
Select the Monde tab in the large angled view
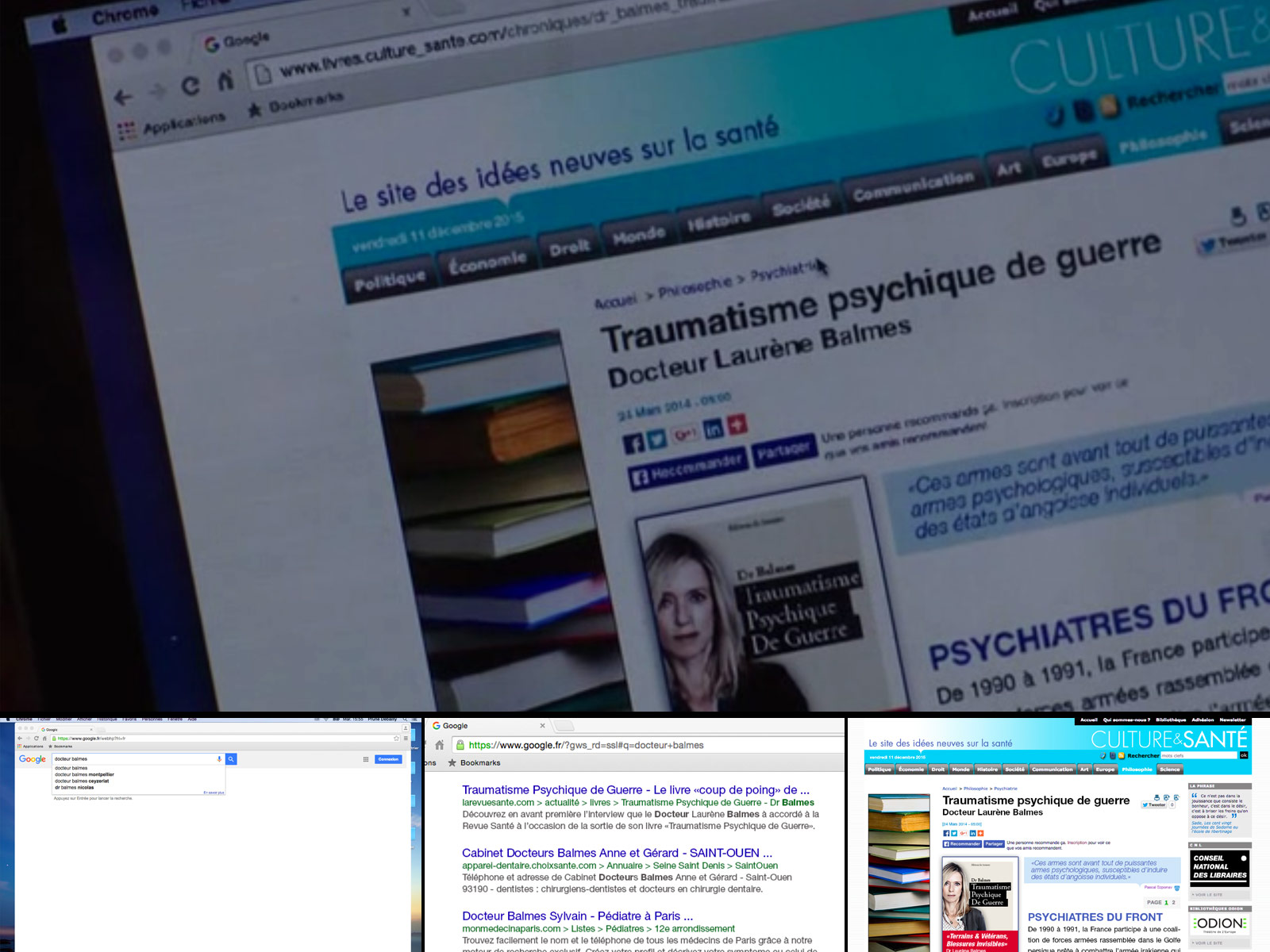(638, 234)
